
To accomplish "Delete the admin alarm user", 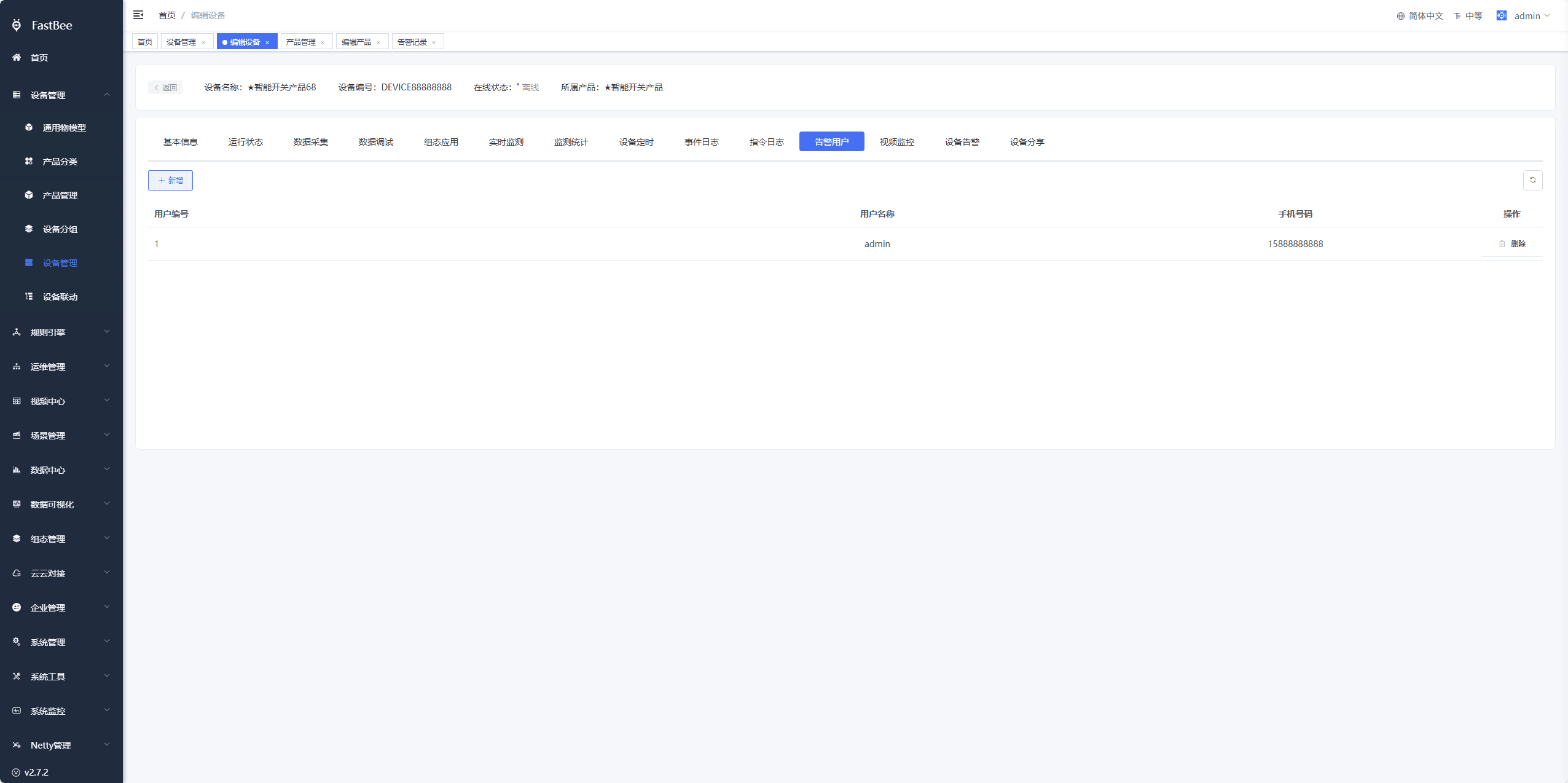I will tap(1511, 244).
